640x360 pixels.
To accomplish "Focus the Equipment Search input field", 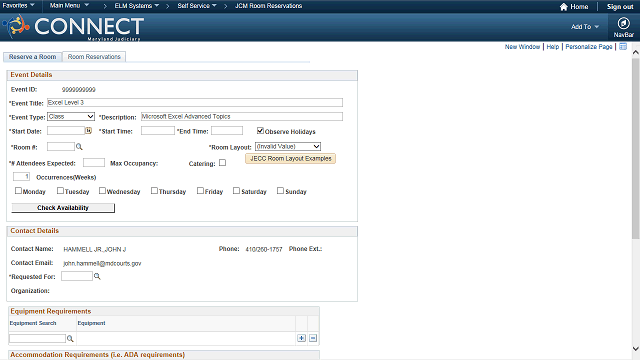I will 38,338.
